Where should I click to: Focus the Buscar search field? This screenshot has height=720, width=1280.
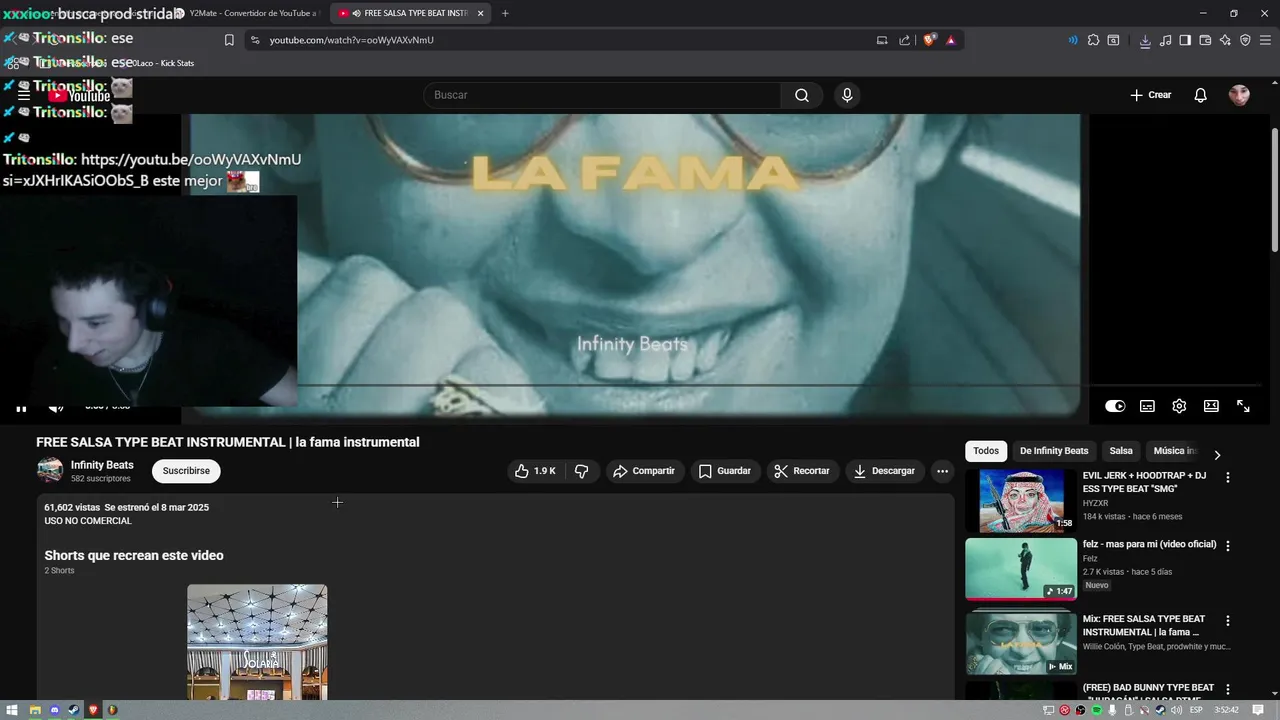pos(602,95)
